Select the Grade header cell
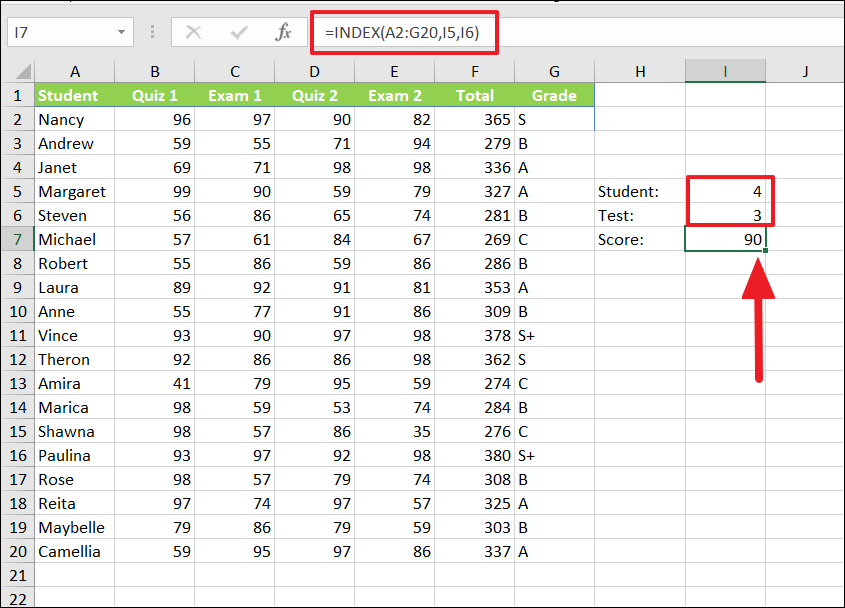This screenshot has height=608, width=845. click(554, 95)
